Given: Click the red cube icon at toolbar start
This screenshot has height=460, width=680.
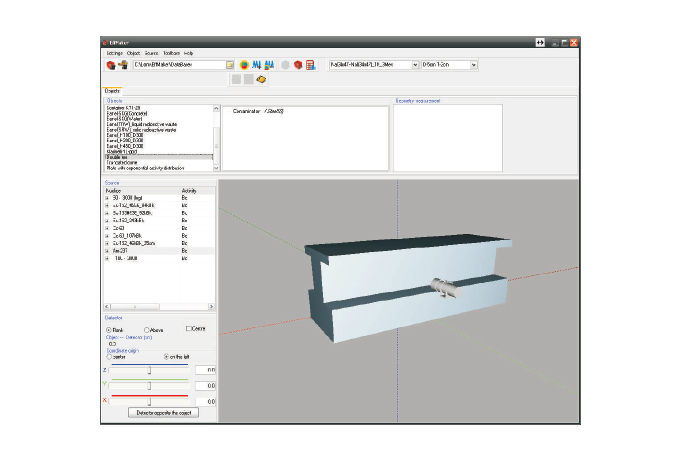Looking at the screenshot, I should (110, 65).
